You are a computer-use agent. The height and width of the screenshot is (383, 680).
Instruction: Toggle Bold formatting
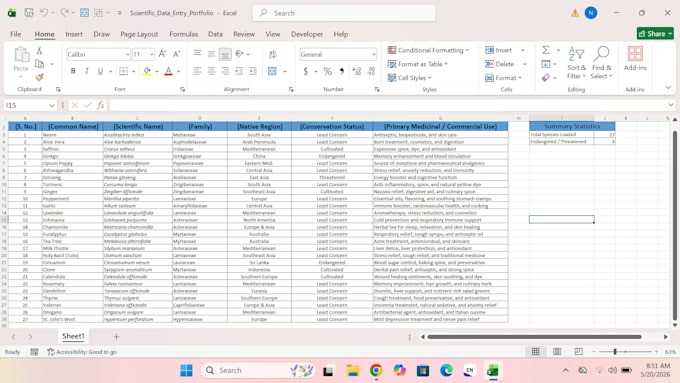pyautogui.click(x=73, y=71)
